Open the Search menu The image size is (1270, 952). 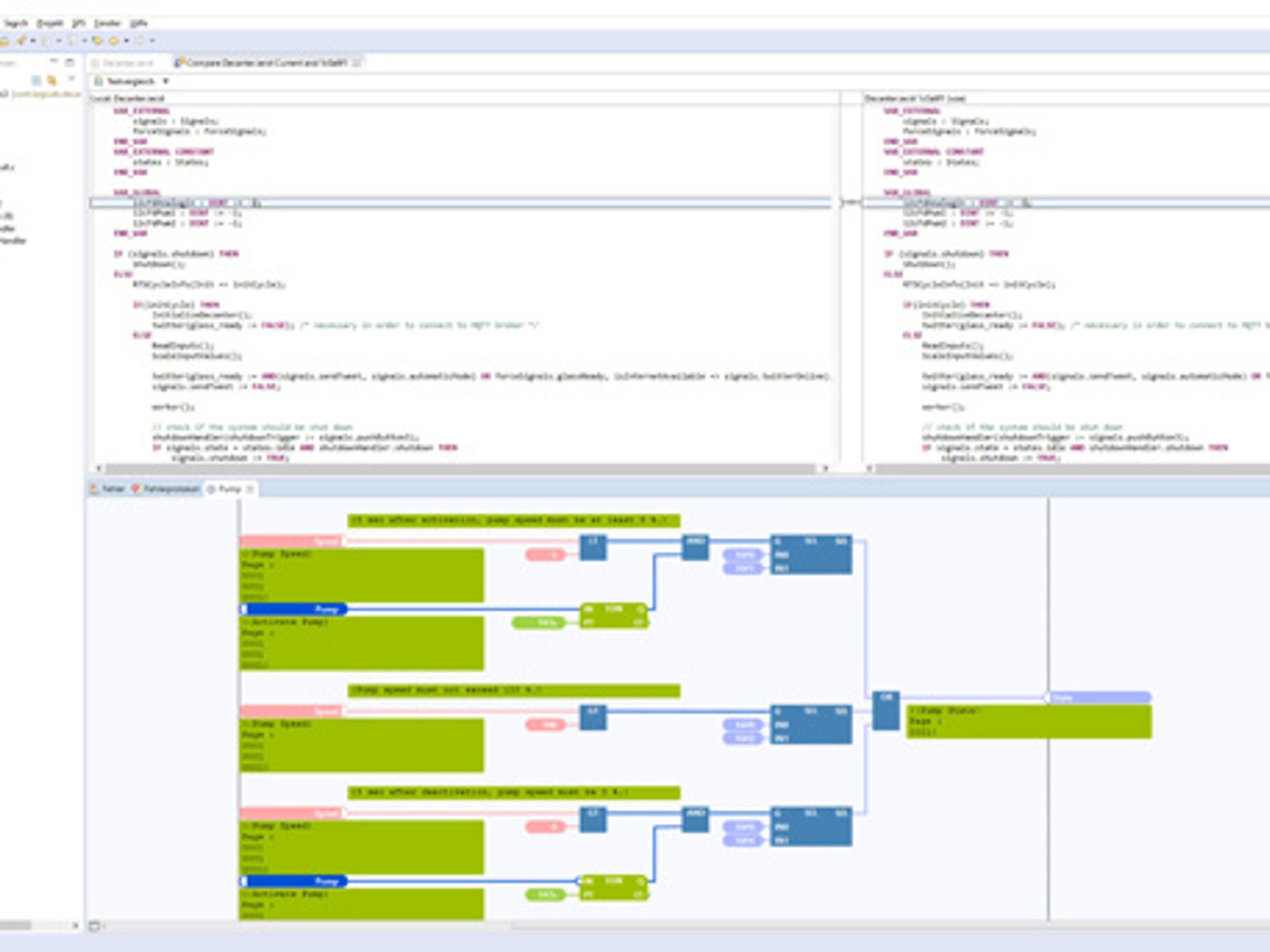pyautogui.click(x=16, y=23)
